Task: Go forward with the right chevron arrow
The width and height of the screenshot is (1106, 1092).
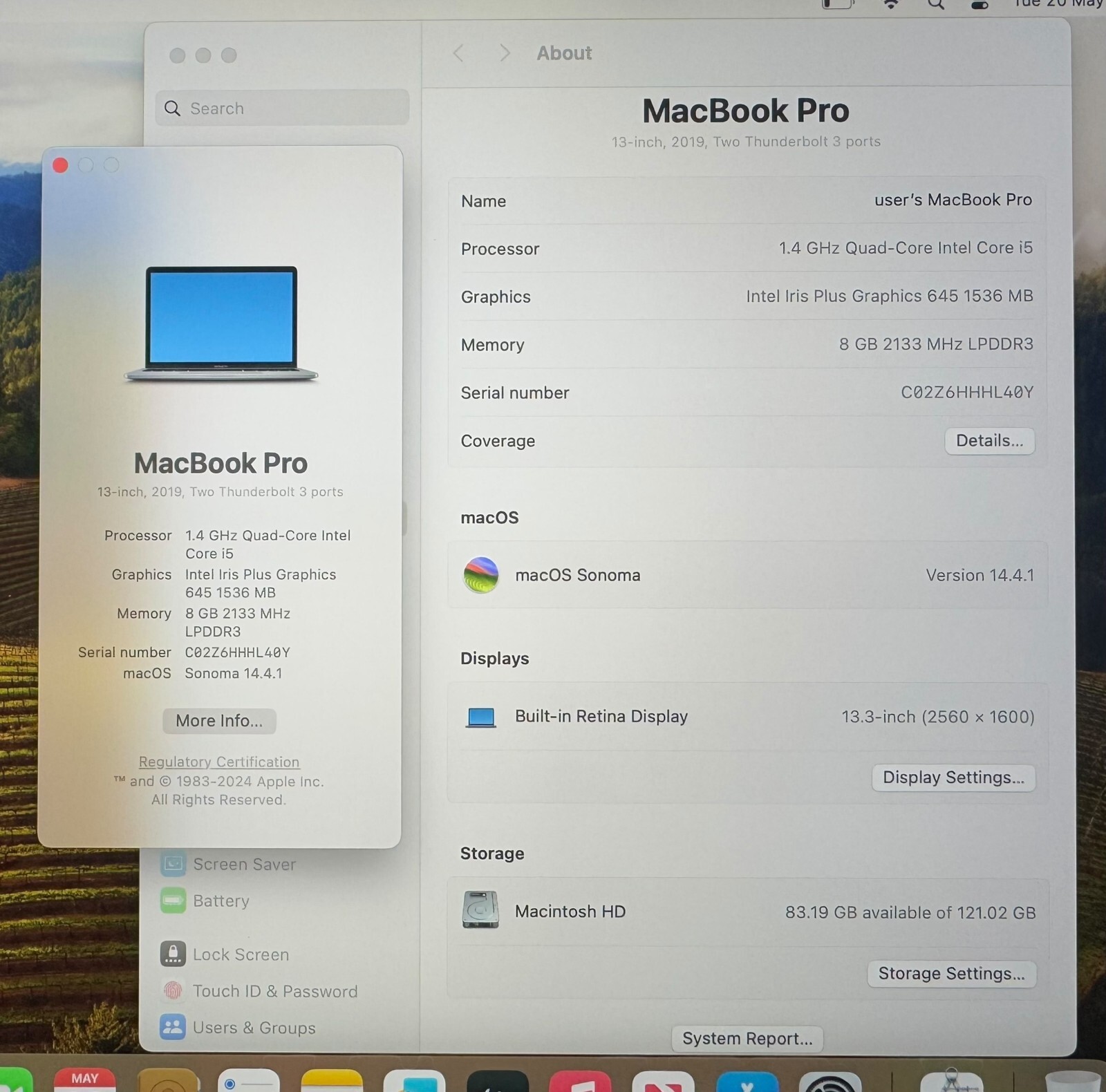Action: tap(505, 53)
